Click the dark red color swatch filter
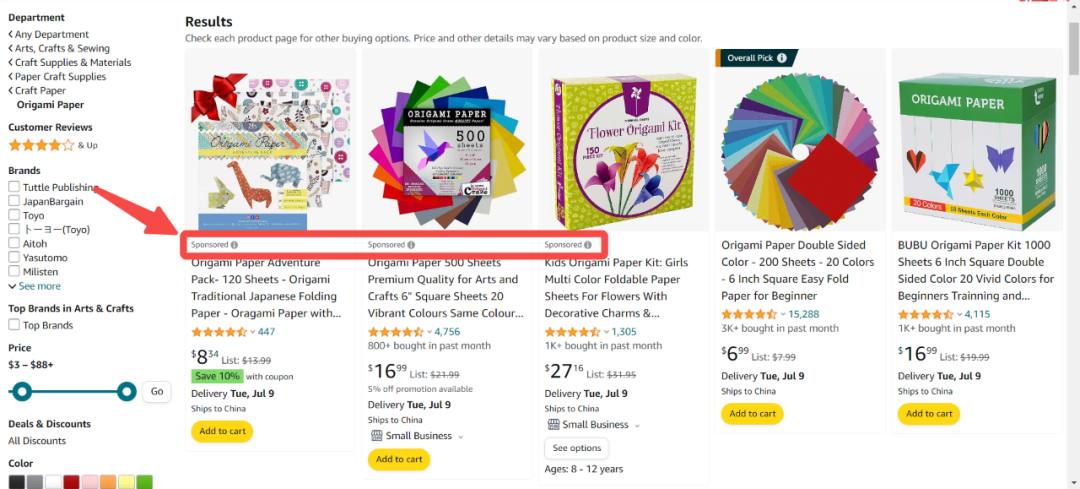The image size is (1080, 489). (x=71, y=482)
